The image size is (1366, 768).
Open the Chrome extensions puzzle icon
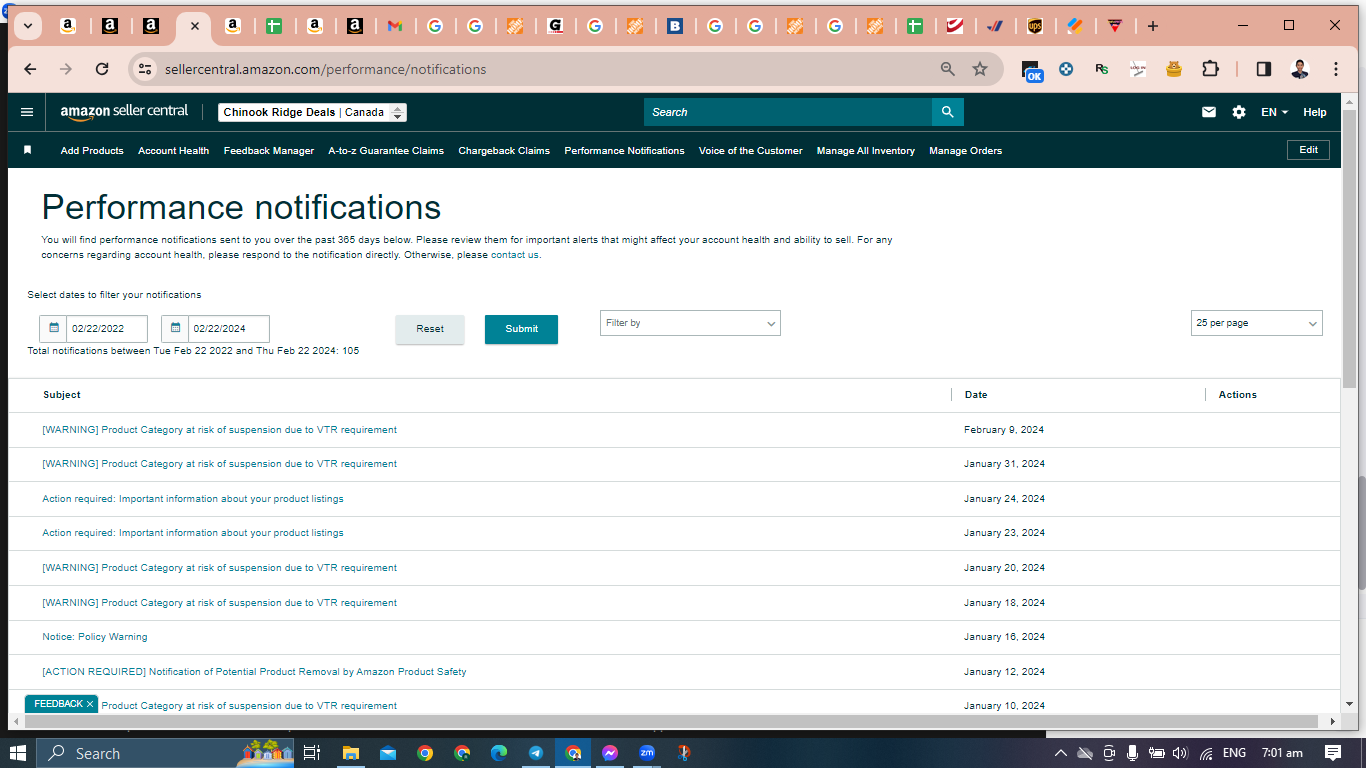coord(1210,69)
